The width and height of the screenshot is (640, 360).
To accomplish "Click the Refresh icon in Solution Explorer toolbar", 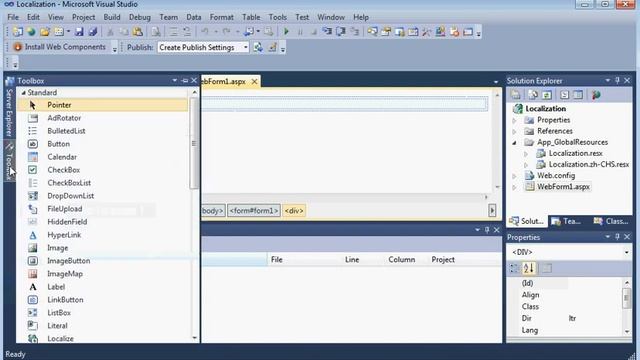I will (547, 95).
